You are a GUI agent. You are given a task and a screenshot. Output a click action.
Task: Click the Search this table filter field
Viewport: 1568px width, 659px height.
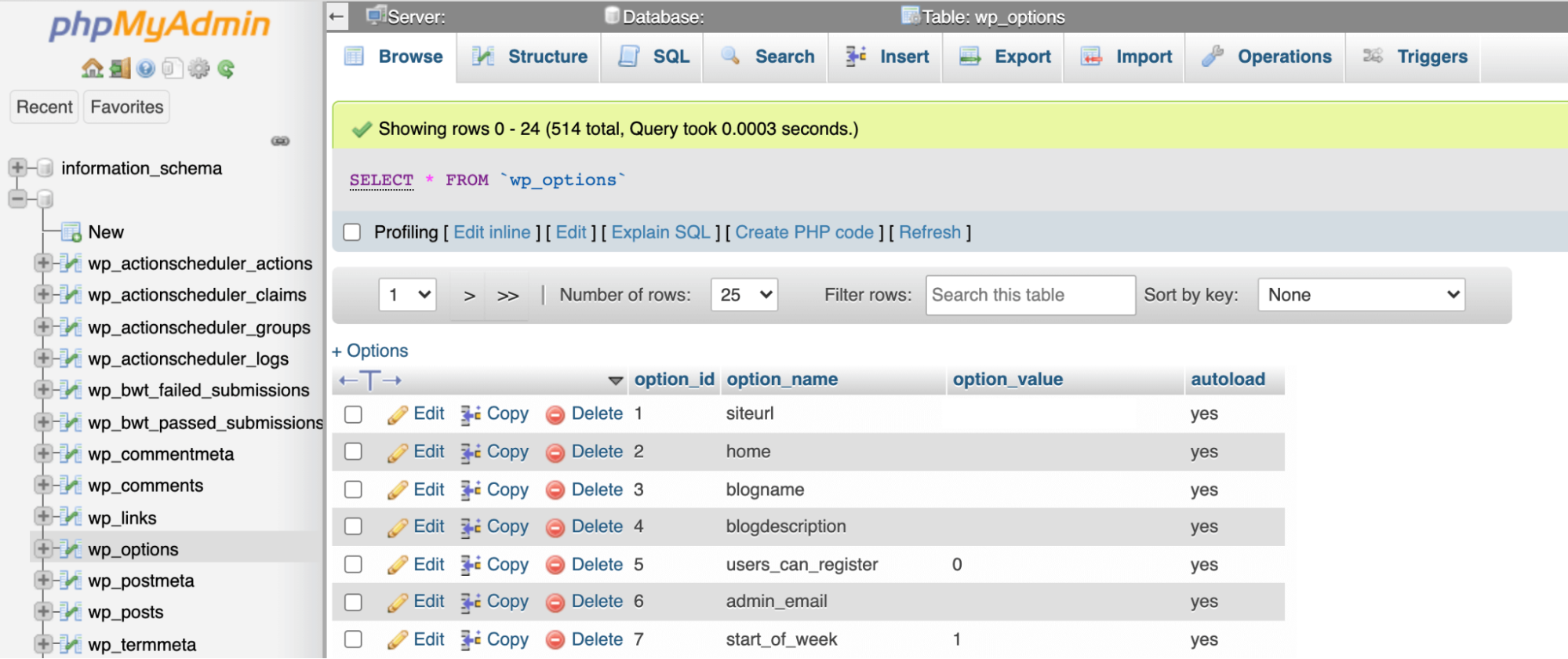pos(1030,295)
